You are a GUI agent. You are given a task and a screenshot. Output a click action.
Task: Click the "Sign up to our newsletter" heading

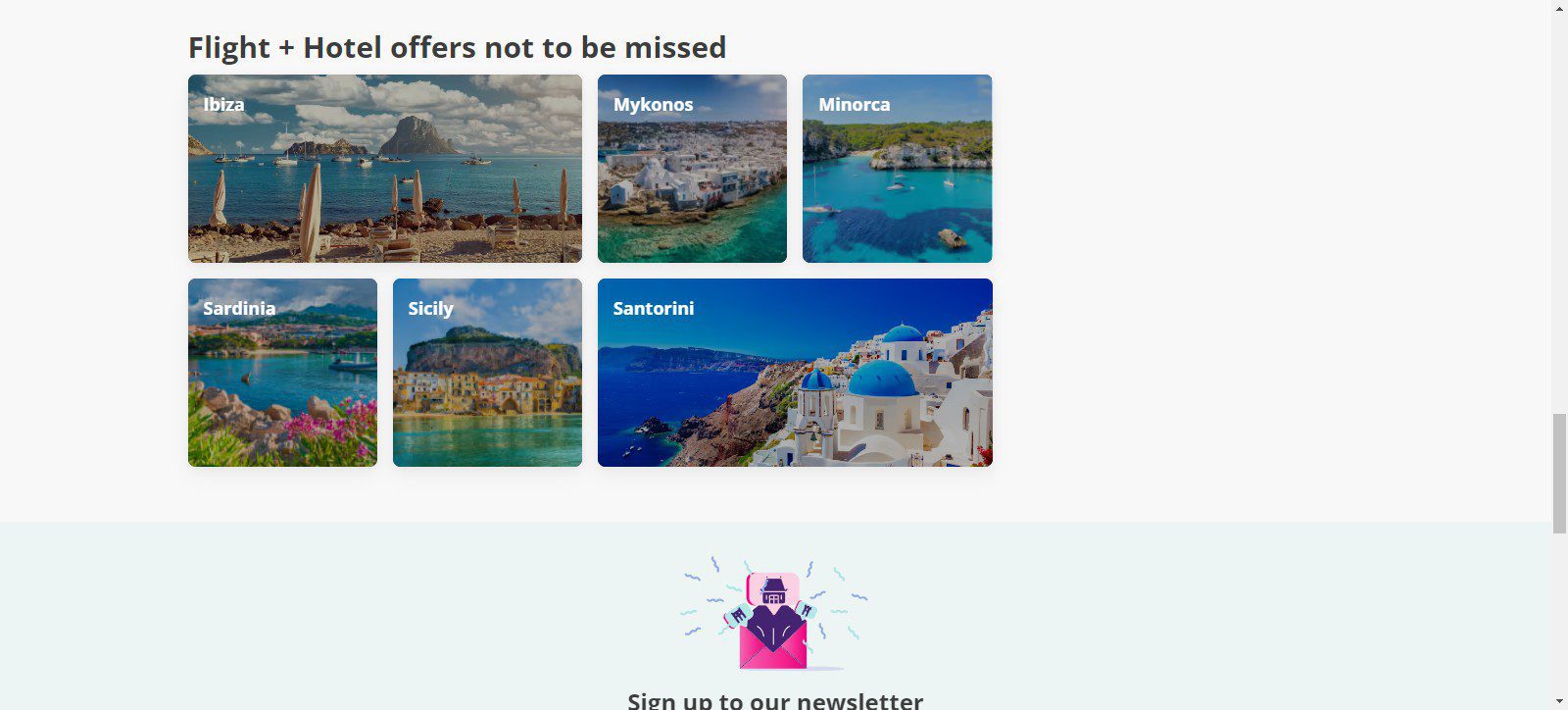(x=774, y=700)
